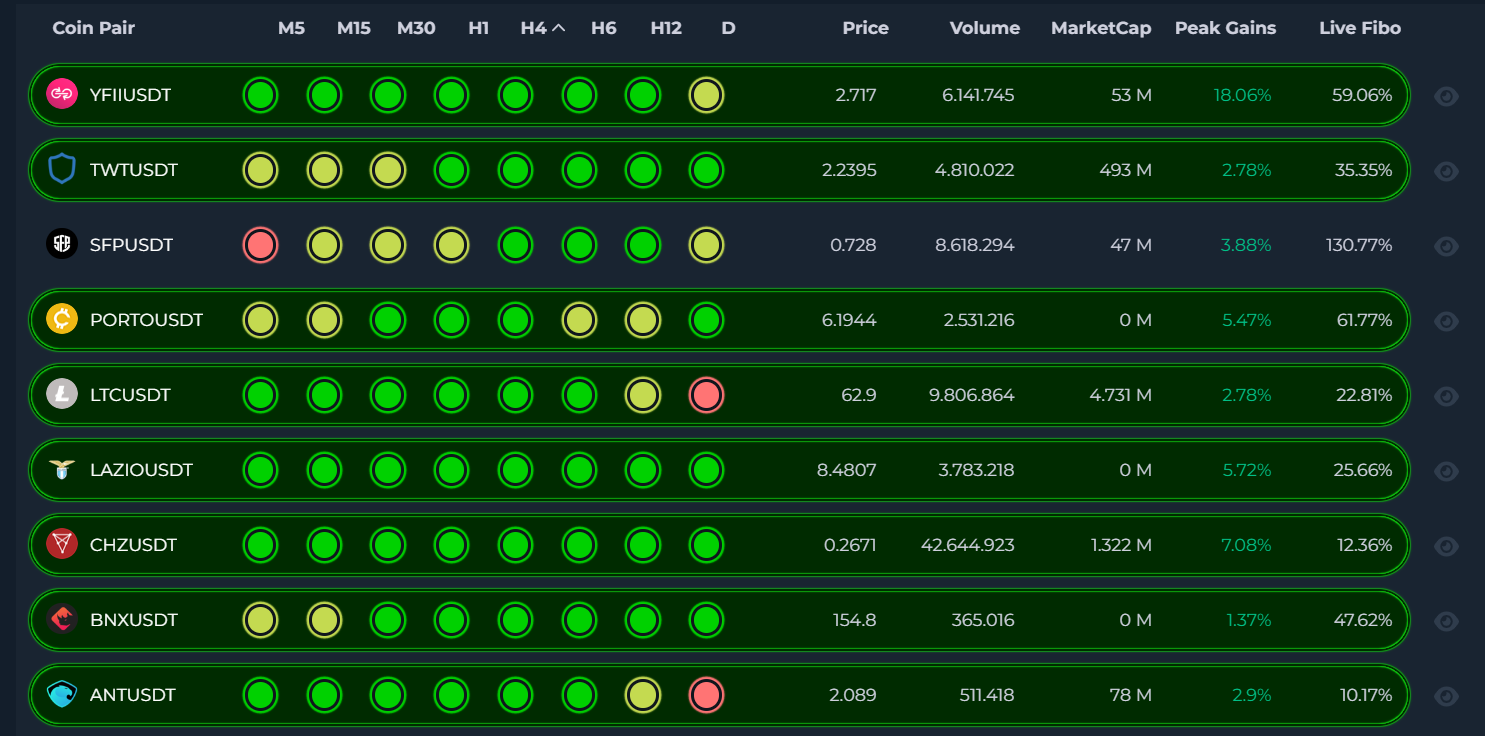Image resolution: width=1485 pixels, height=736 pixels.
Task: Toggle the eye icon for PORTOUSDT
Action: pyautogui.click(x=1446, y=321)
